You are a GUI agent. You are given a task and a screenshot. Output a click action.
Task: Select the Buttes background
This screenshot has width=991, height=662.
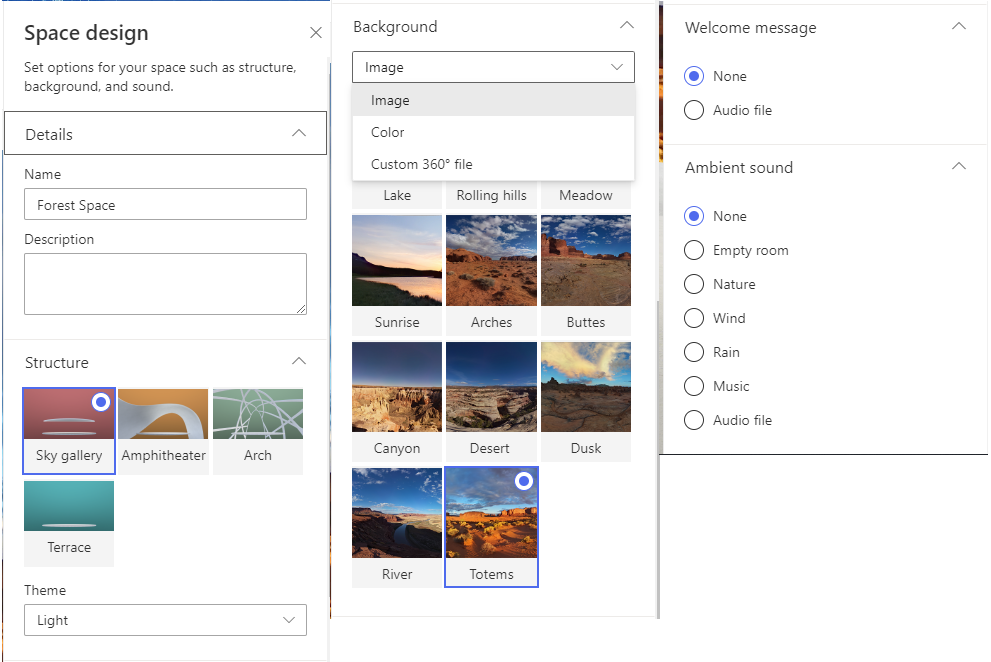[x=585, y=260]
